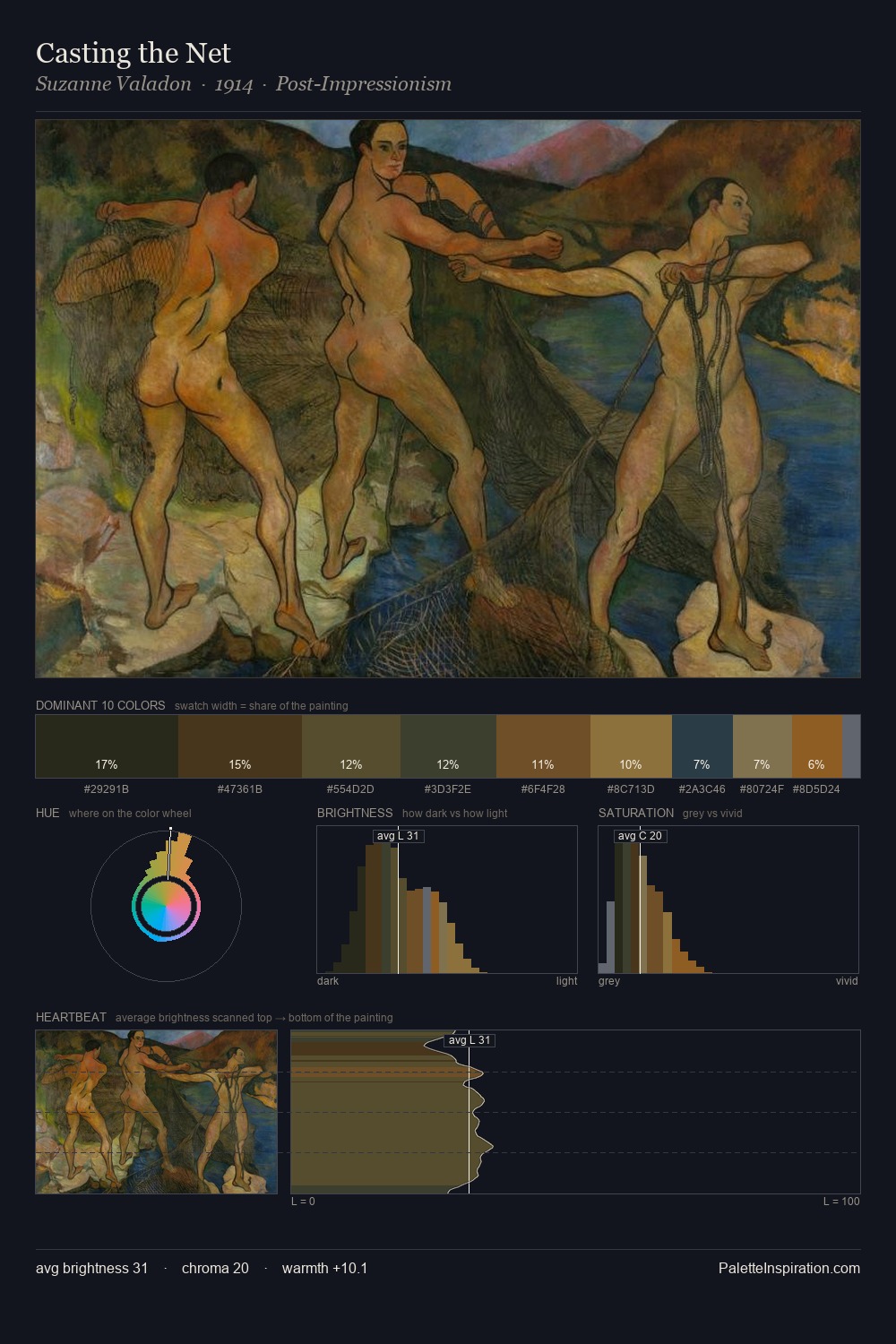Click "warmth +10.1" in the footer
The image size is (896, 1344).
click(x=324, y=1268)
